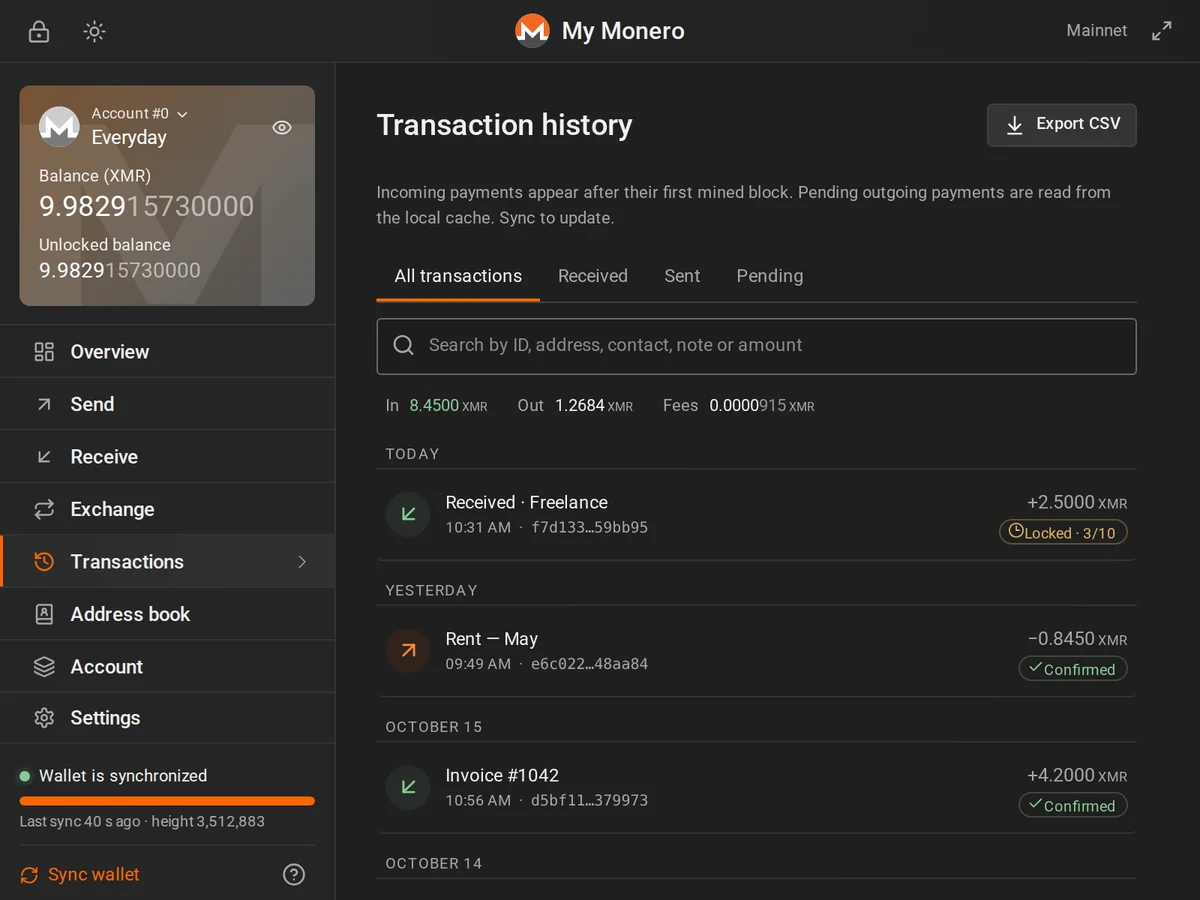The height and width of the screenshot is (900, 1200).
Task: Open the Rent — May transaction
Action: [x=757, y=651]
